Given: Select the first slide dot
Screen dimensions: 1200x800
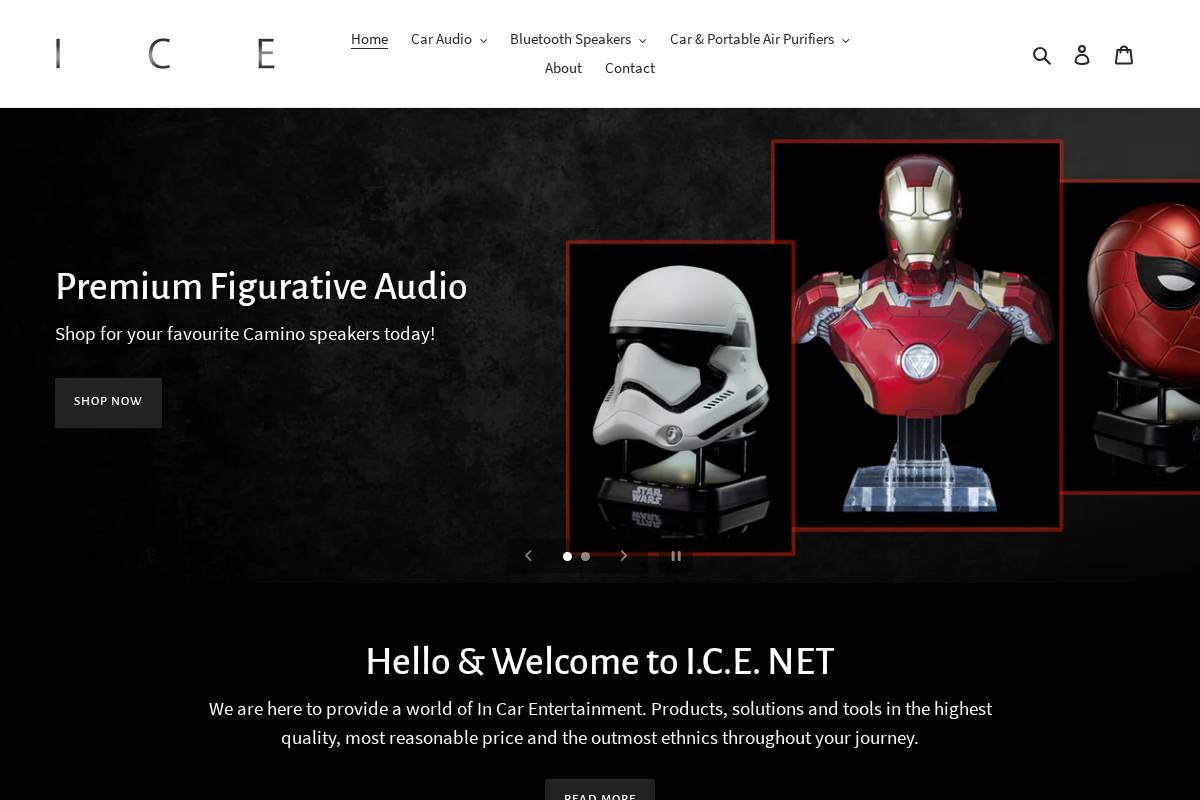Looking at the screenshot, I should pyautogui.click(x=567, y=556).
